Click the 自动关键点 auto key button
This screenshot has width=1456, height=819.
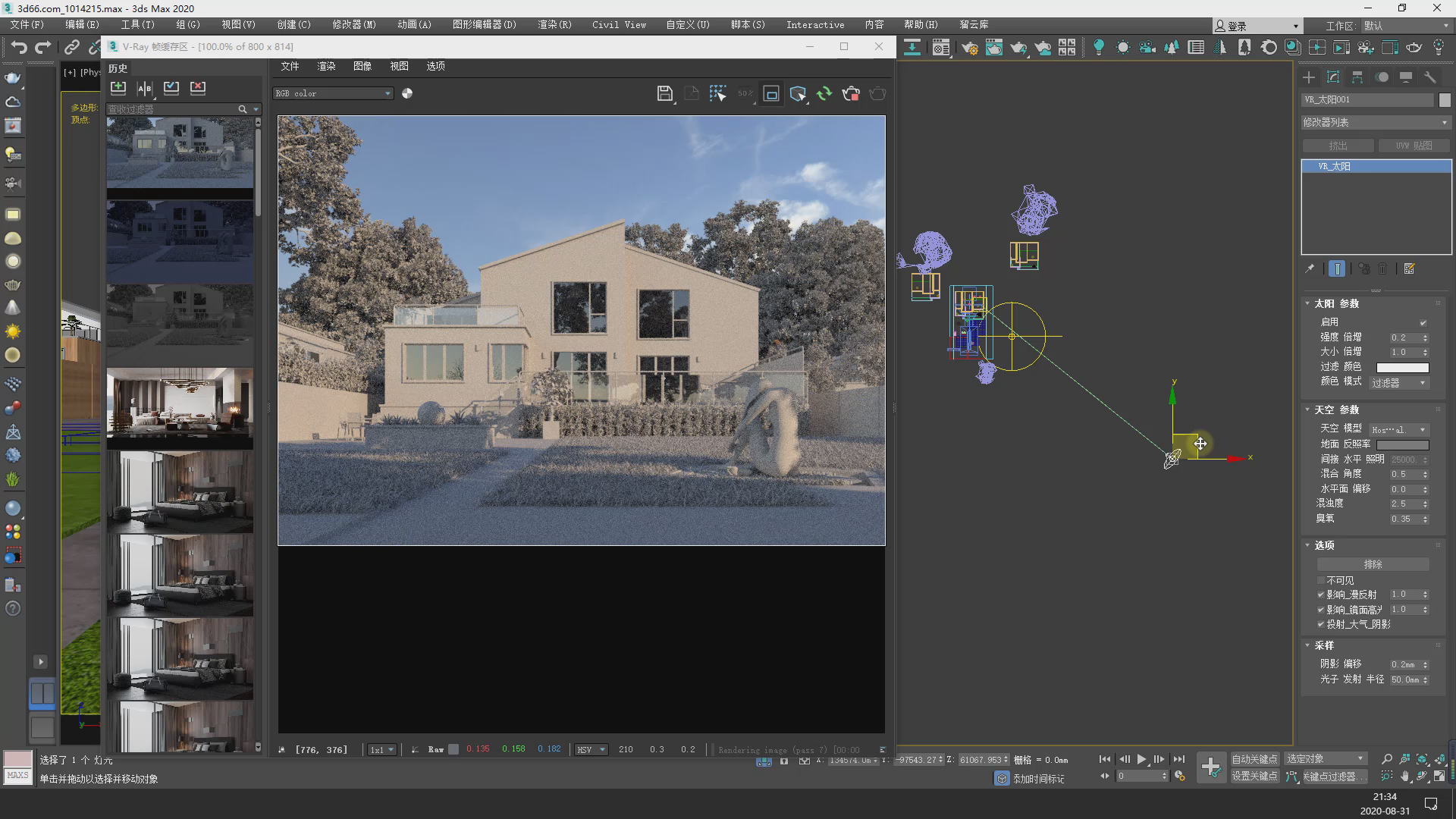point(1254,758)
